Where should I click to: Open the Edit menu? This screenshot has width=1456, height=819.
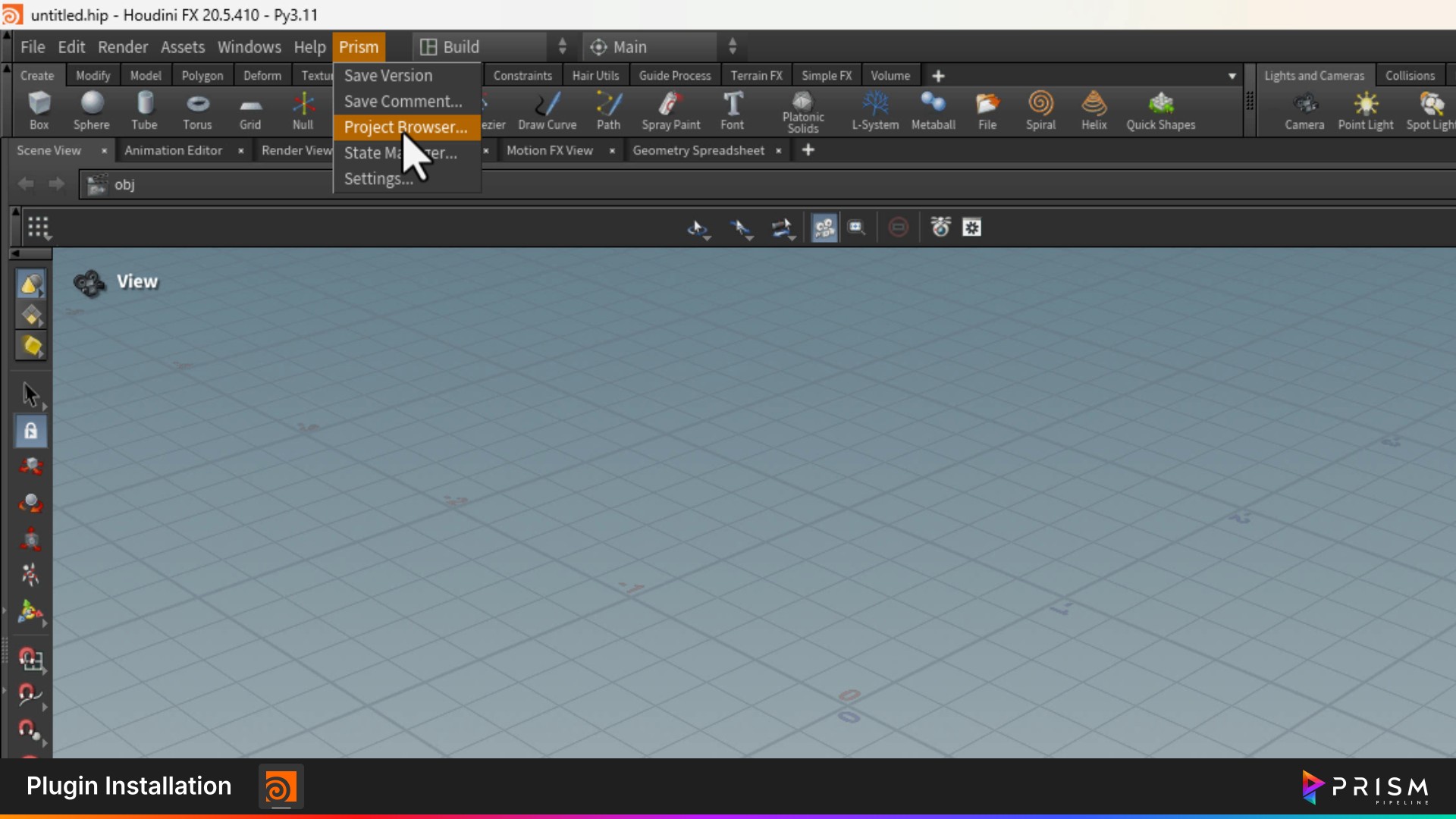click(x=71, y=47)
